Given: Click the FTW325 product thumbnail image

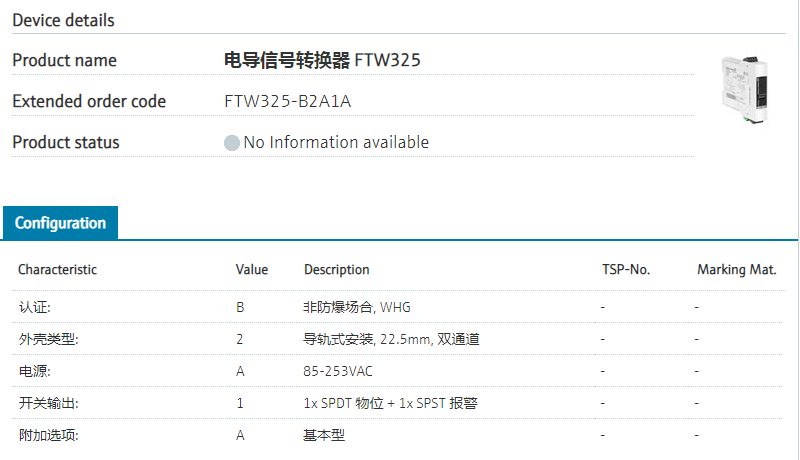Looking at the screenshot, I should [746, 91].
